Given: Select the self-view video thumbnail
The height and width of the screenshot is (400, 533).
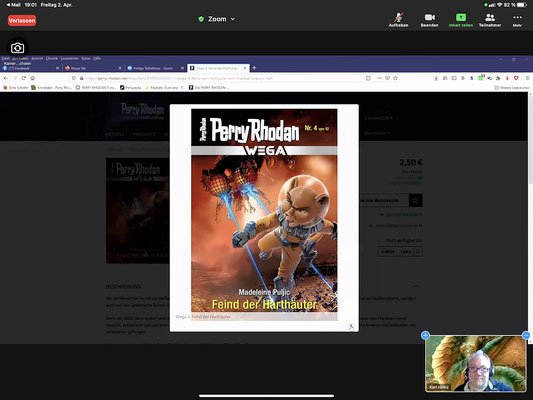Looking at the screenshot, I should pos(476,364).
